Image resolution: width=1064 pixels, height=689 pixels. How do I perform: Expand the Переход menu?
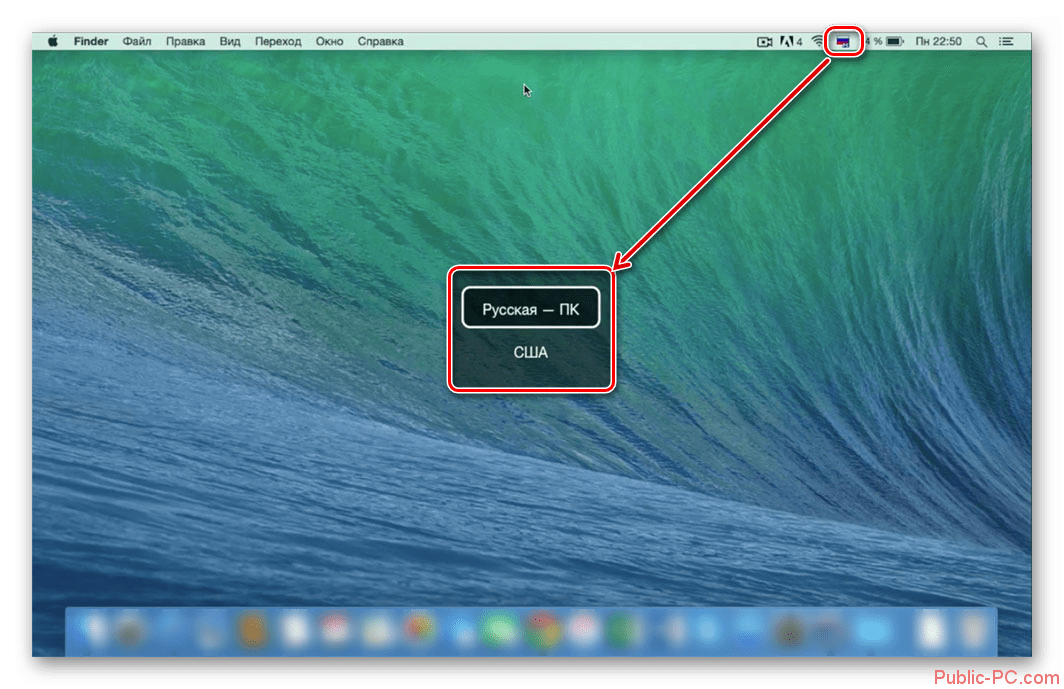278,42
